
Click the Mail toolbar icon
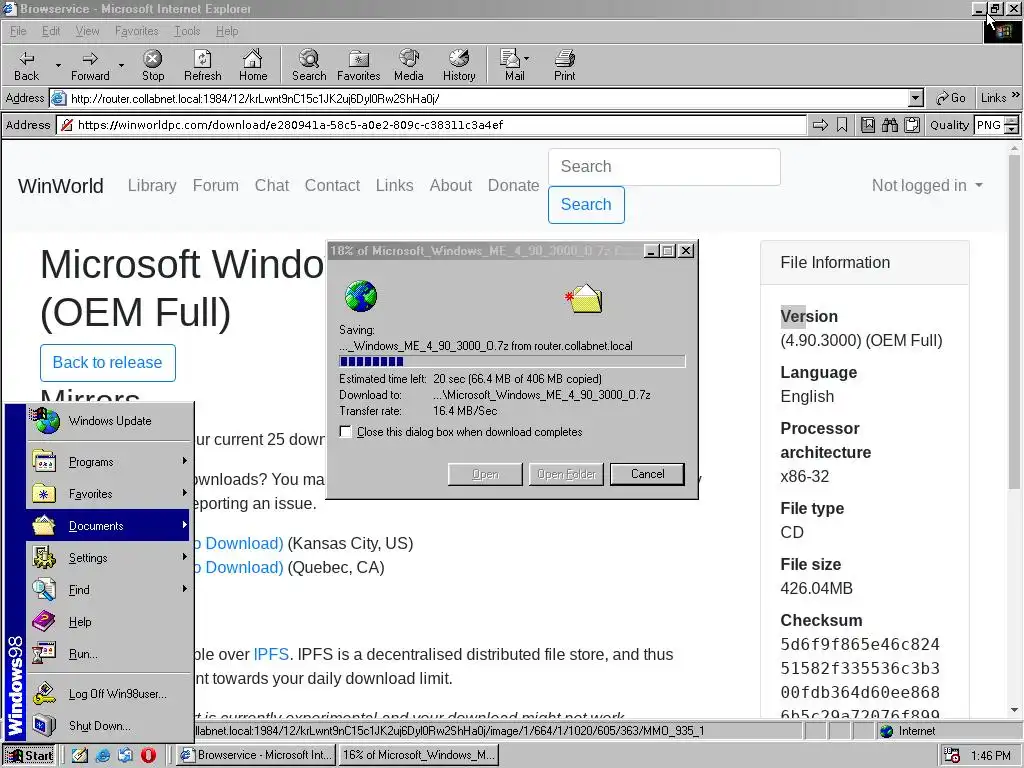510,59
